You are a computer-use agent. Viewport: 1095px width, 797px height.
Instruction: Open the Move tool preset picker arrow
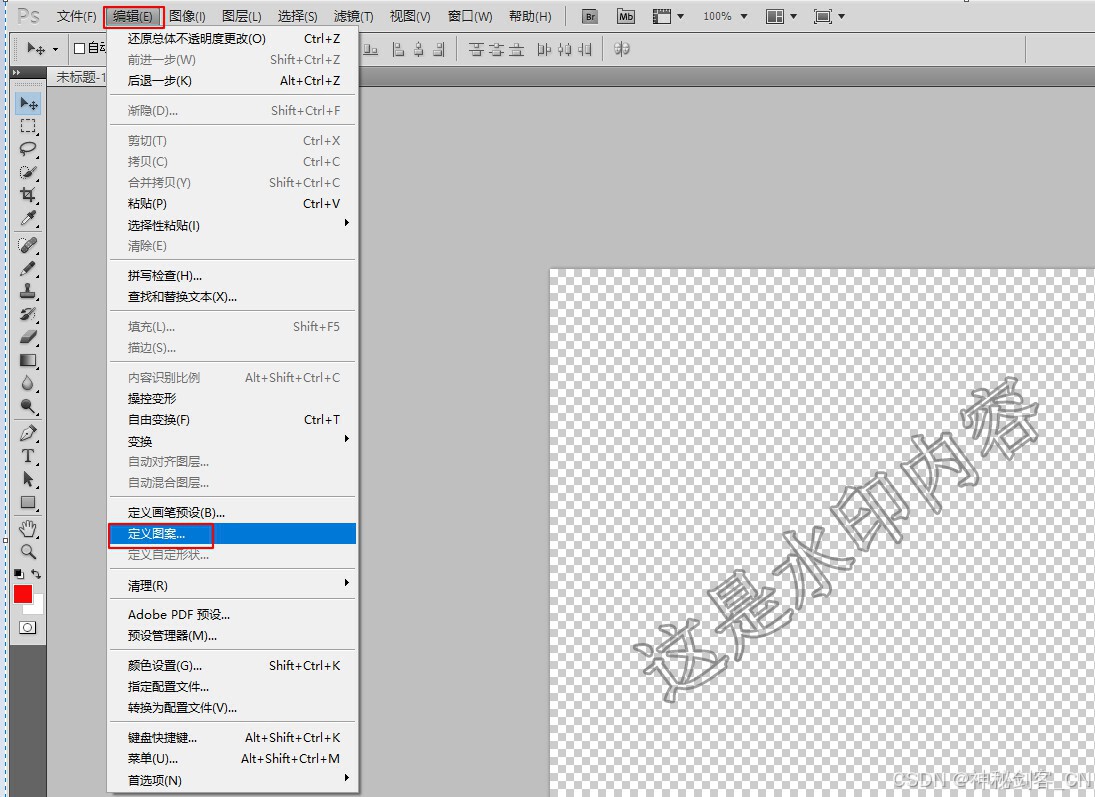(55, 49)
